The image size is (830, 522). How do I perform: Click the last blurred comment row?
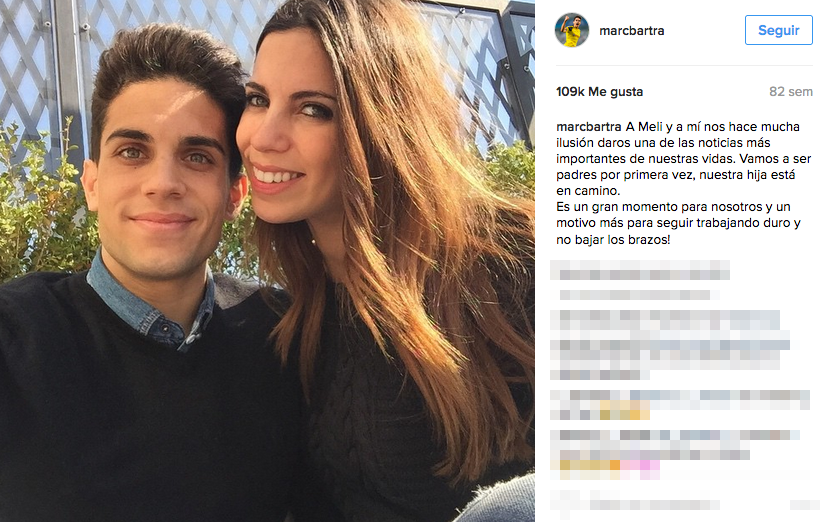635,504
